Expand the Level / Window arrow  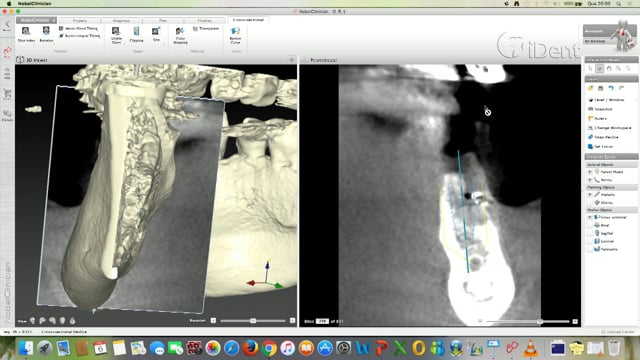[x=635, y=100]
